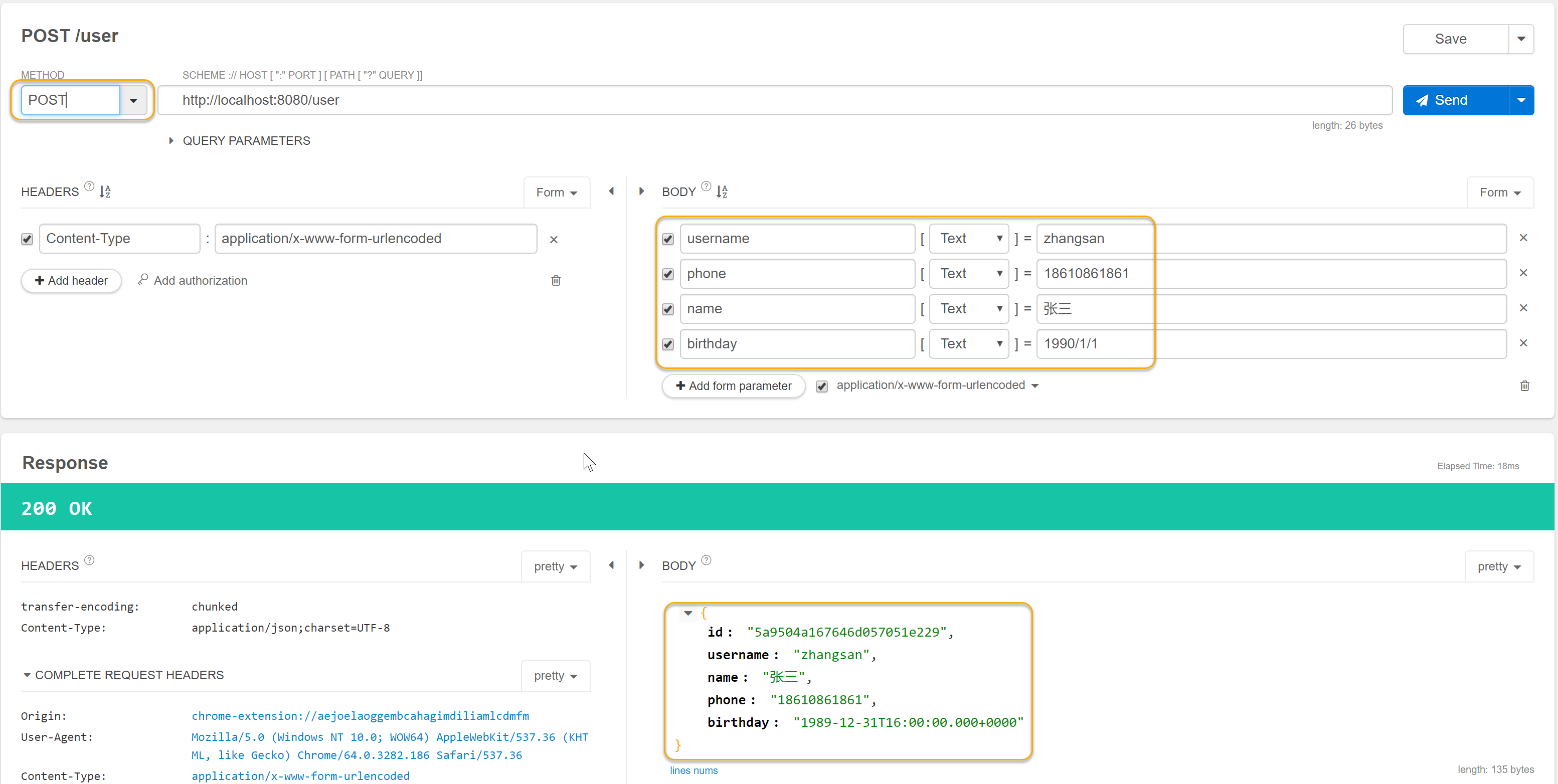Remove the Content-Type header row
Screen dimensions: 1558x784
click(x=554, y=240)
